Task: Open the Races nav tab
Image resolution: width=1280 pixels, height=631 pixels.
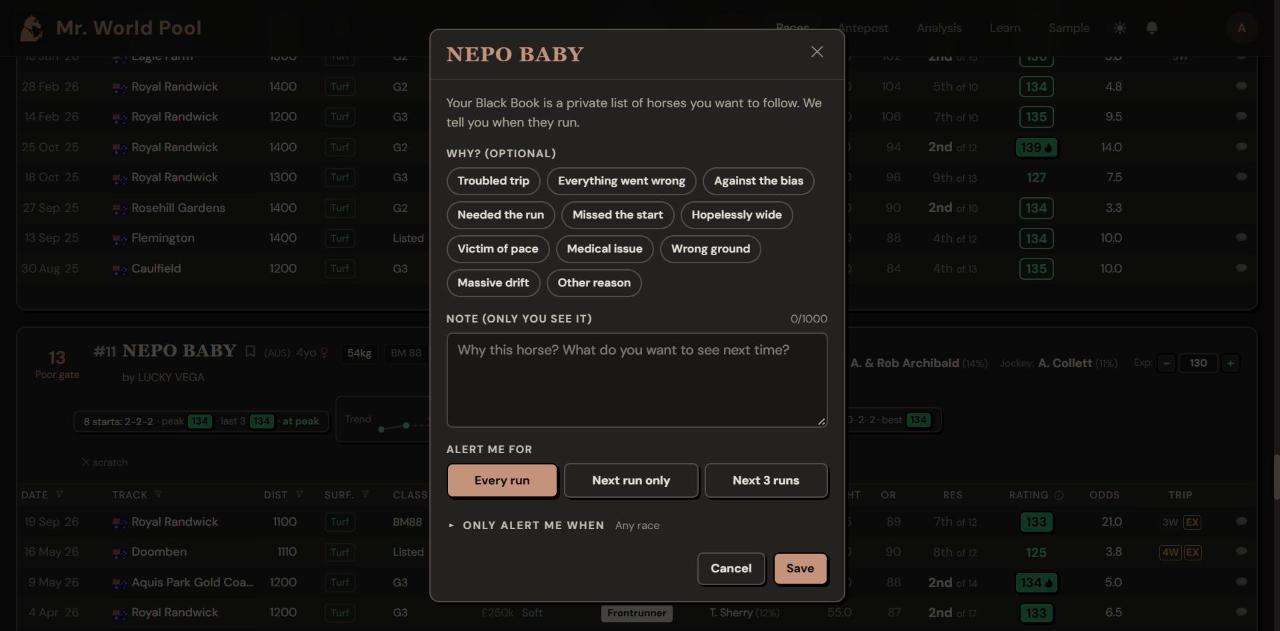Action: click(792, 28)
